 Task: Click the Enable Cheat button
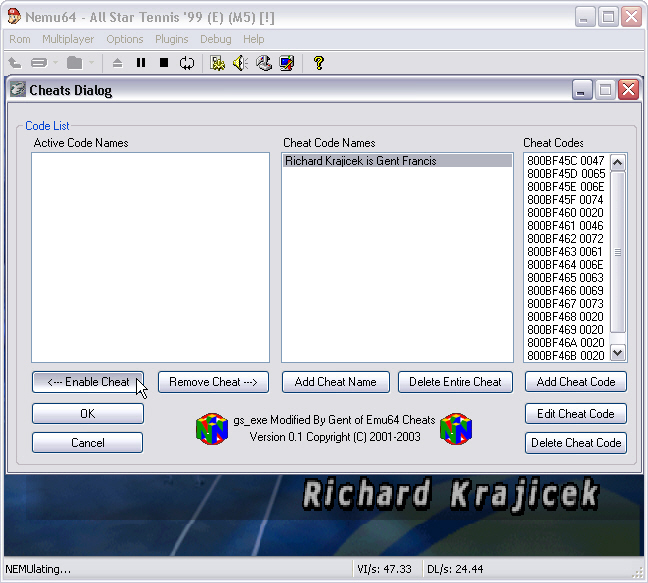[88, 382]
